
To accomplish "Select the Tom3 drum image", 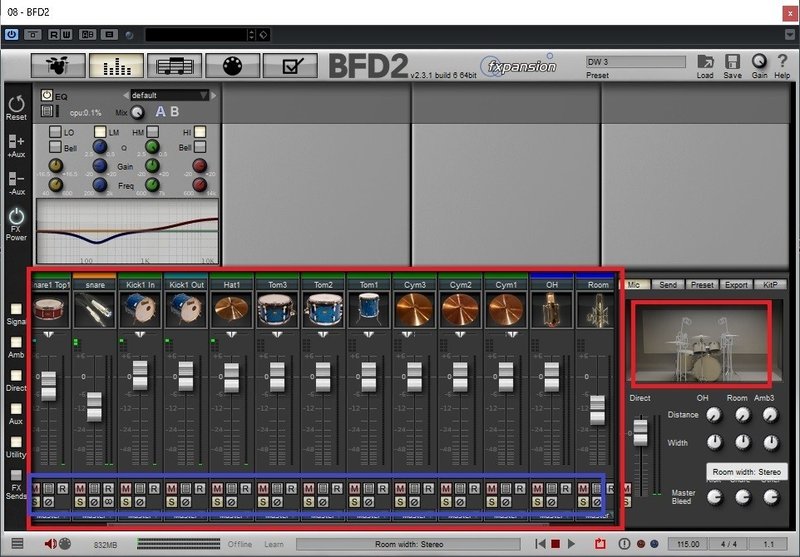I will (277, 310).
